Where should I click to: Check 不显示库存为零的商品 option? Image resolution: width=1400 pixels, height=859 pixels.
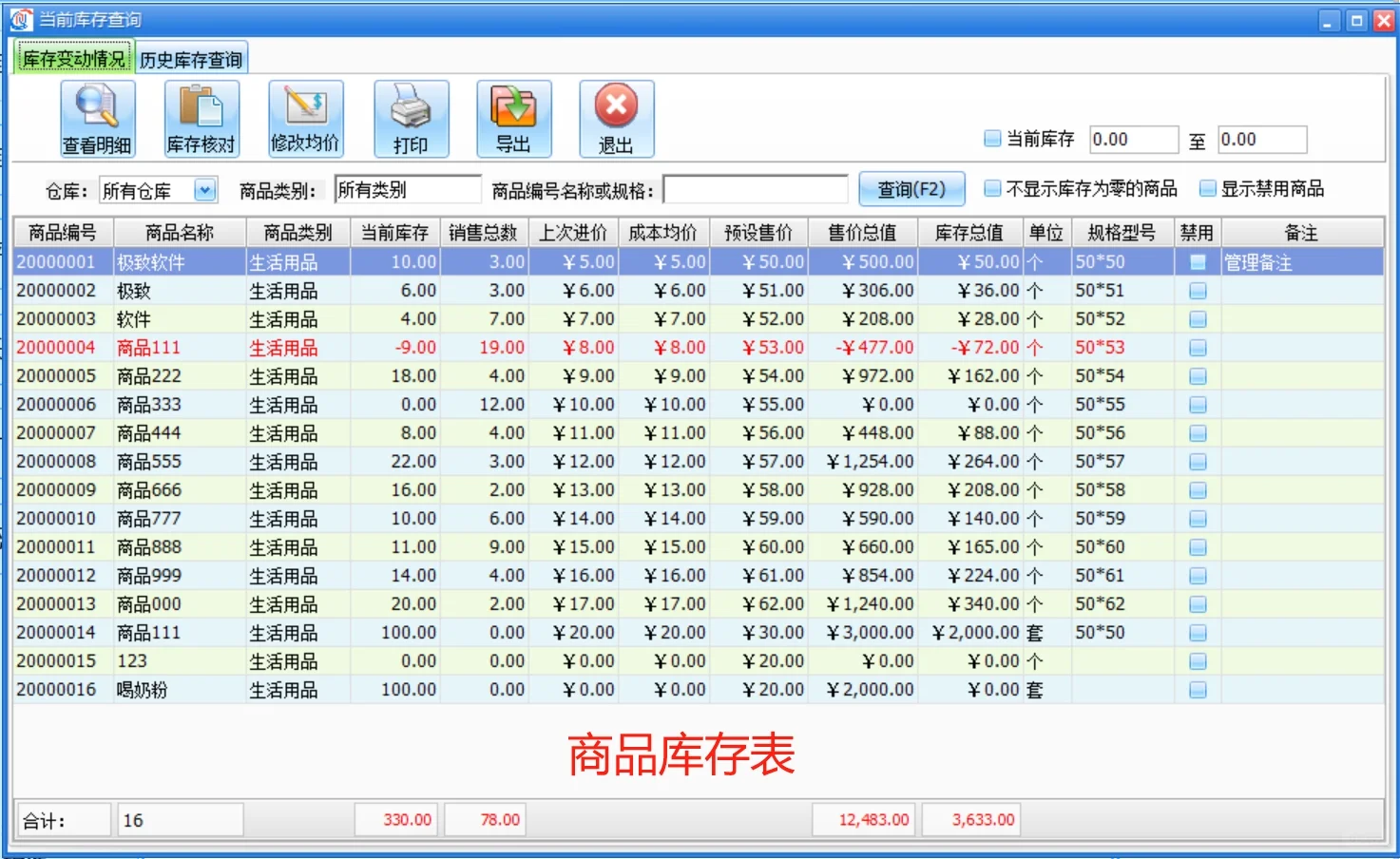point(992,188)
